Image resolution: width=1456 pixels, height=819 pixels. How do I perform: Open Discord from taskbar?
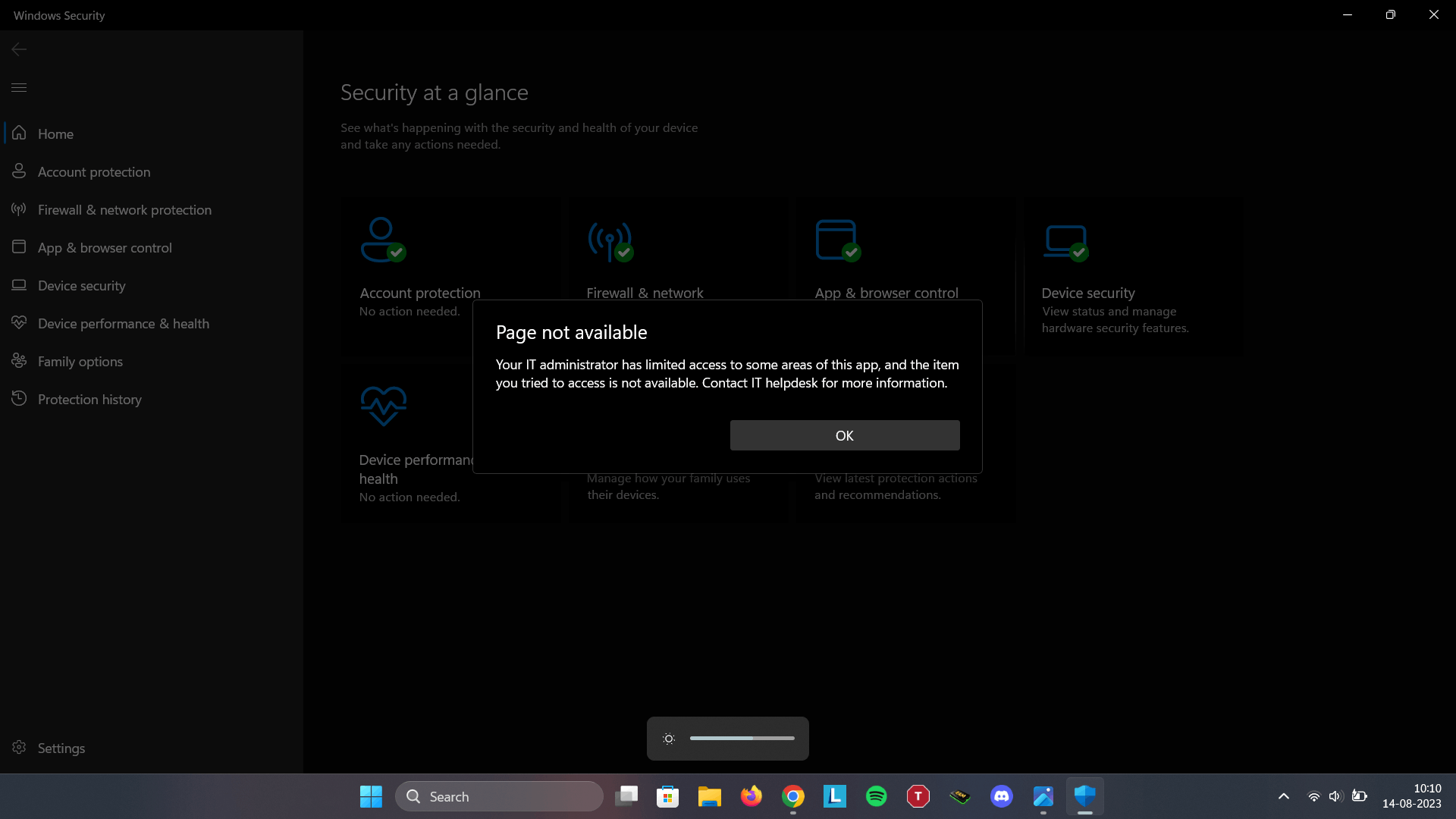pos(1002,796)
